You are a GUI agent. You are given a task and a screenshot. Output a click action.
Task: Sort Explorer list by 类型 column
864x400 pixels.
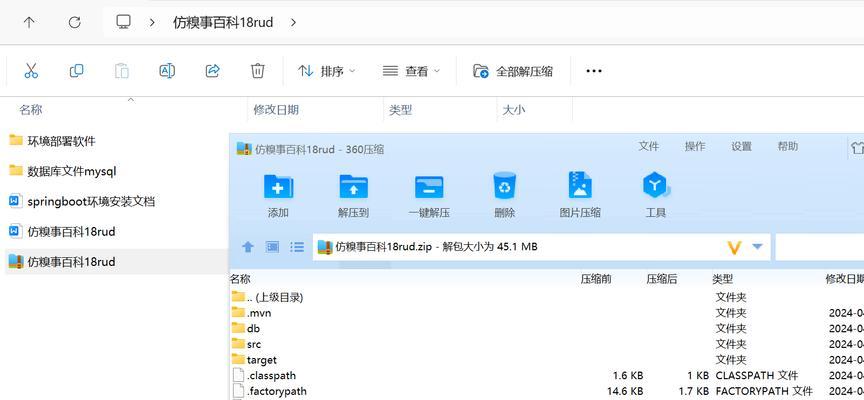401,110
